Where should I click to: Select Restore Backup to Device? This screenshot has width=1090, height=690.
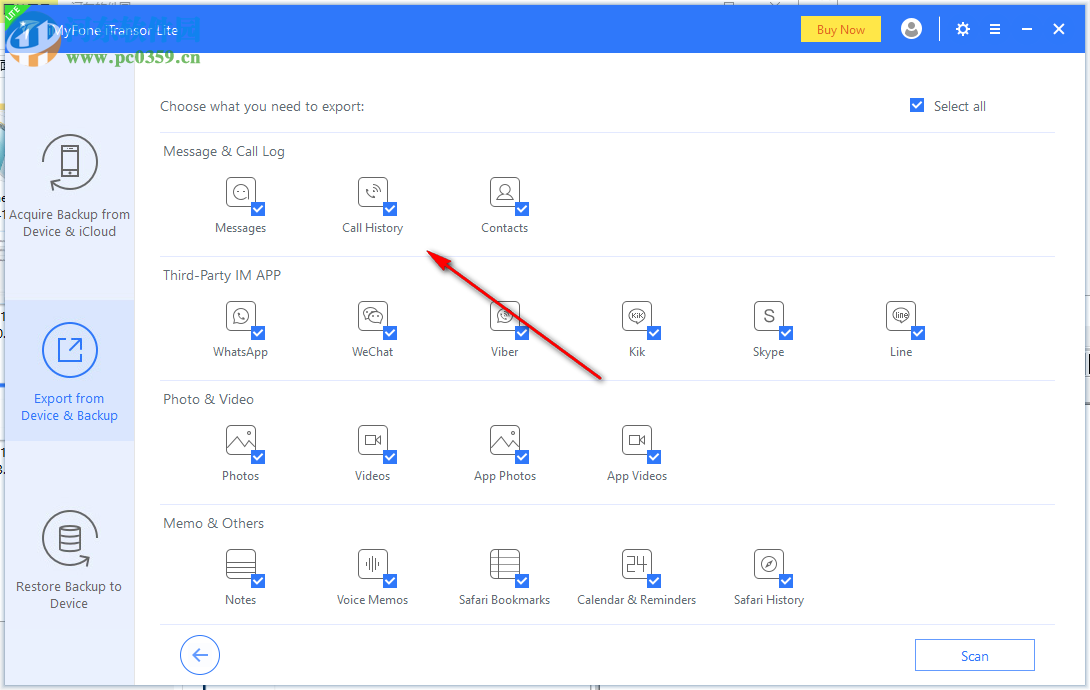tap(69, 560)
